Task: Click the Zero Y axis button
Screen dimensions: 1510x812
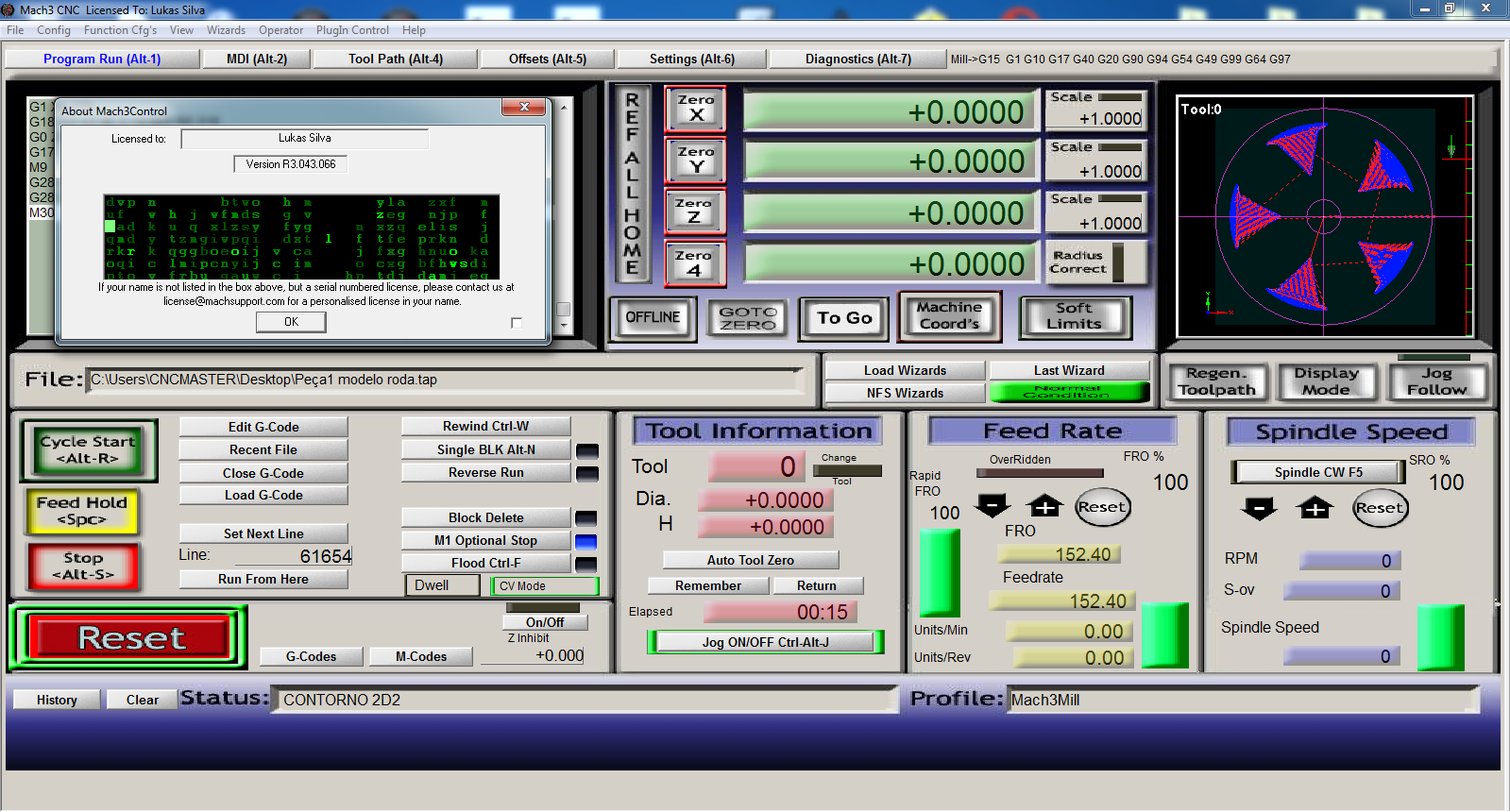Action: pyautogui.click(x=696, y=161)
